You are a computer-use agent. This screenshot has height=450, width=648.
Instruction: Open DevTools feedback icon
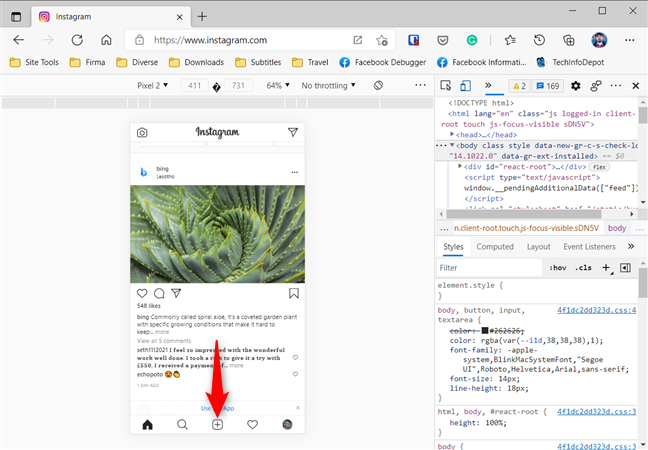pyautogui.click(x=596, y=86)
